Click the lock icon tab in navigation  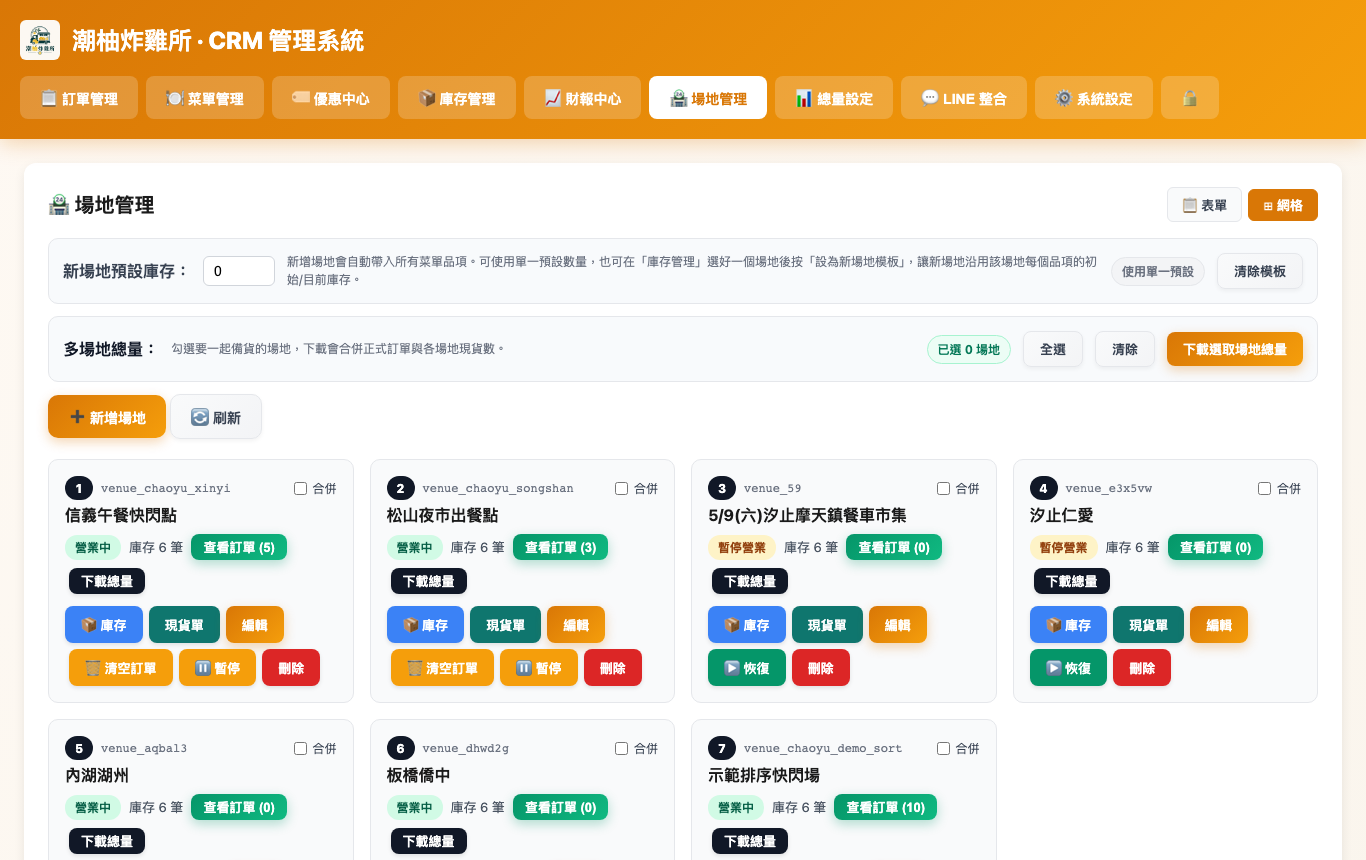1190,98
